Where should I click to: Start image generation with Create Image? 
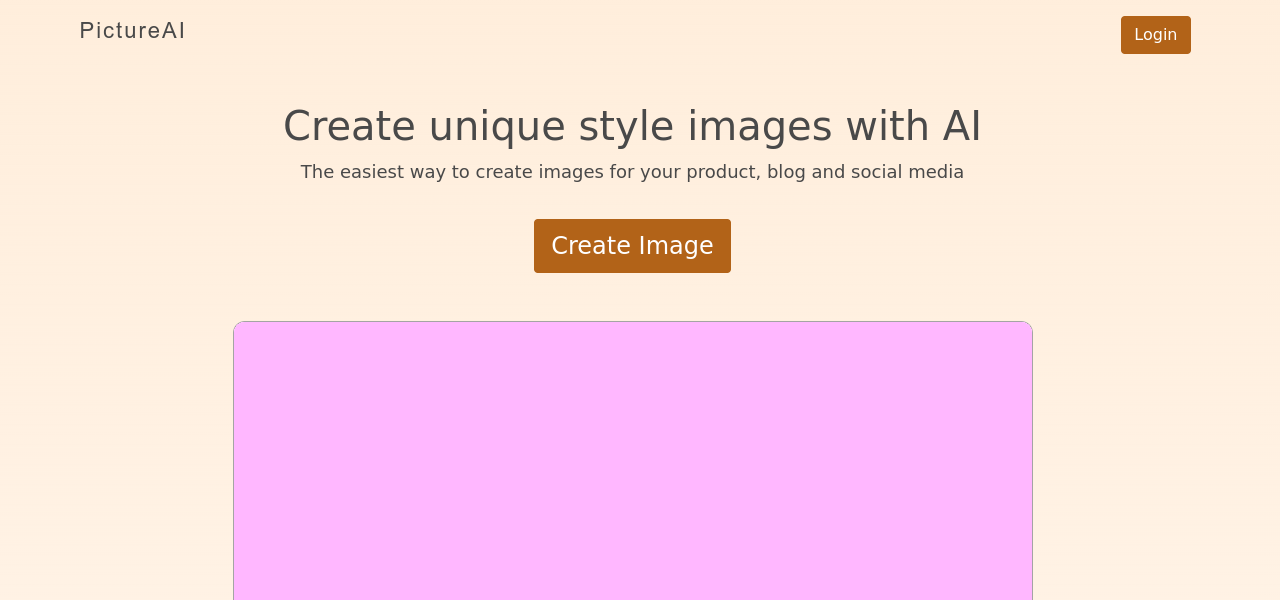(x=632, y=246)
